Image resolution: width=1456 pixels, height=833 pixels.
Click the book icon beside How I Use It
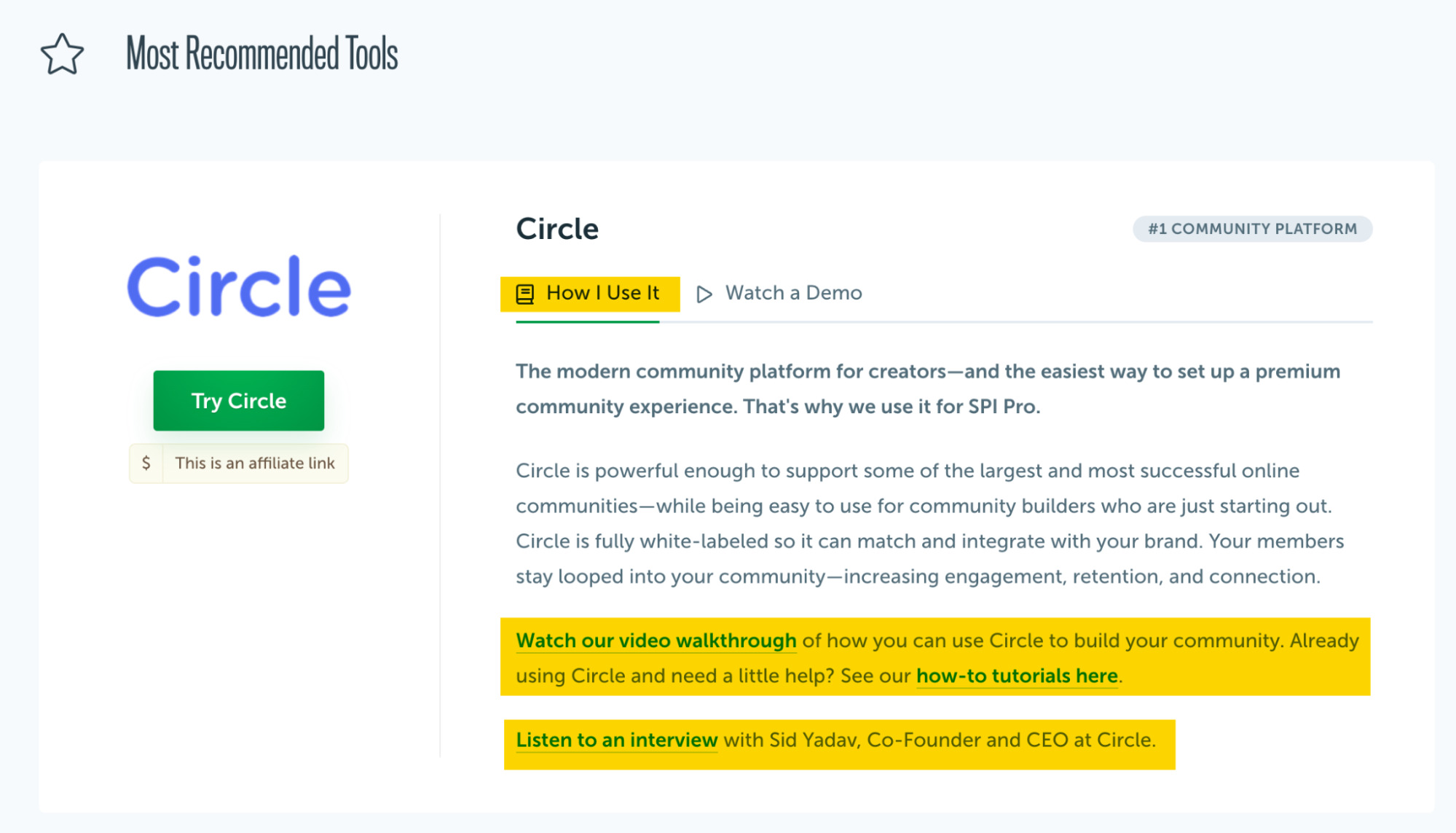click(x=526, y=293)
